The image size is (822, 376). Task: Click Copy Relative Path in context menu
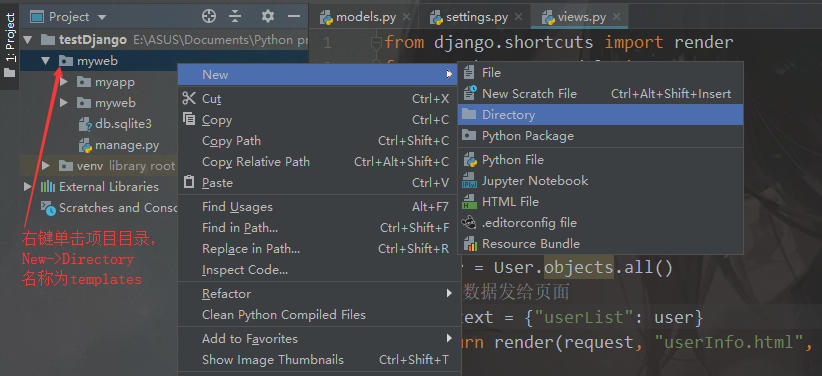pos(320,162)
